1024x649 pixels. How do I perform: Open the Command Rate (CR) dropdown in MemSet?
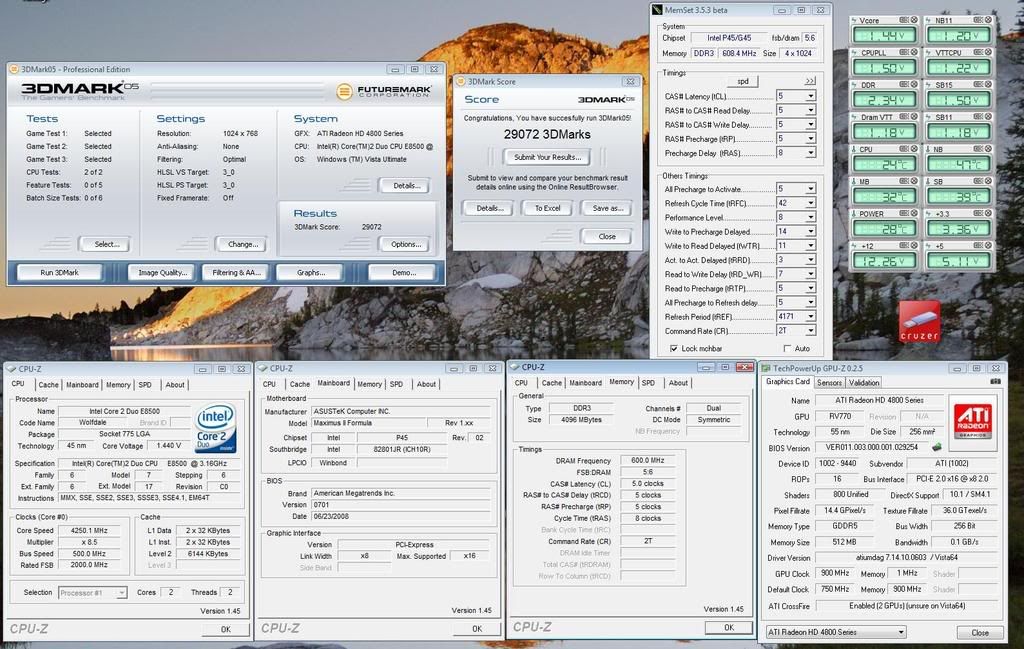pos(810,330)
